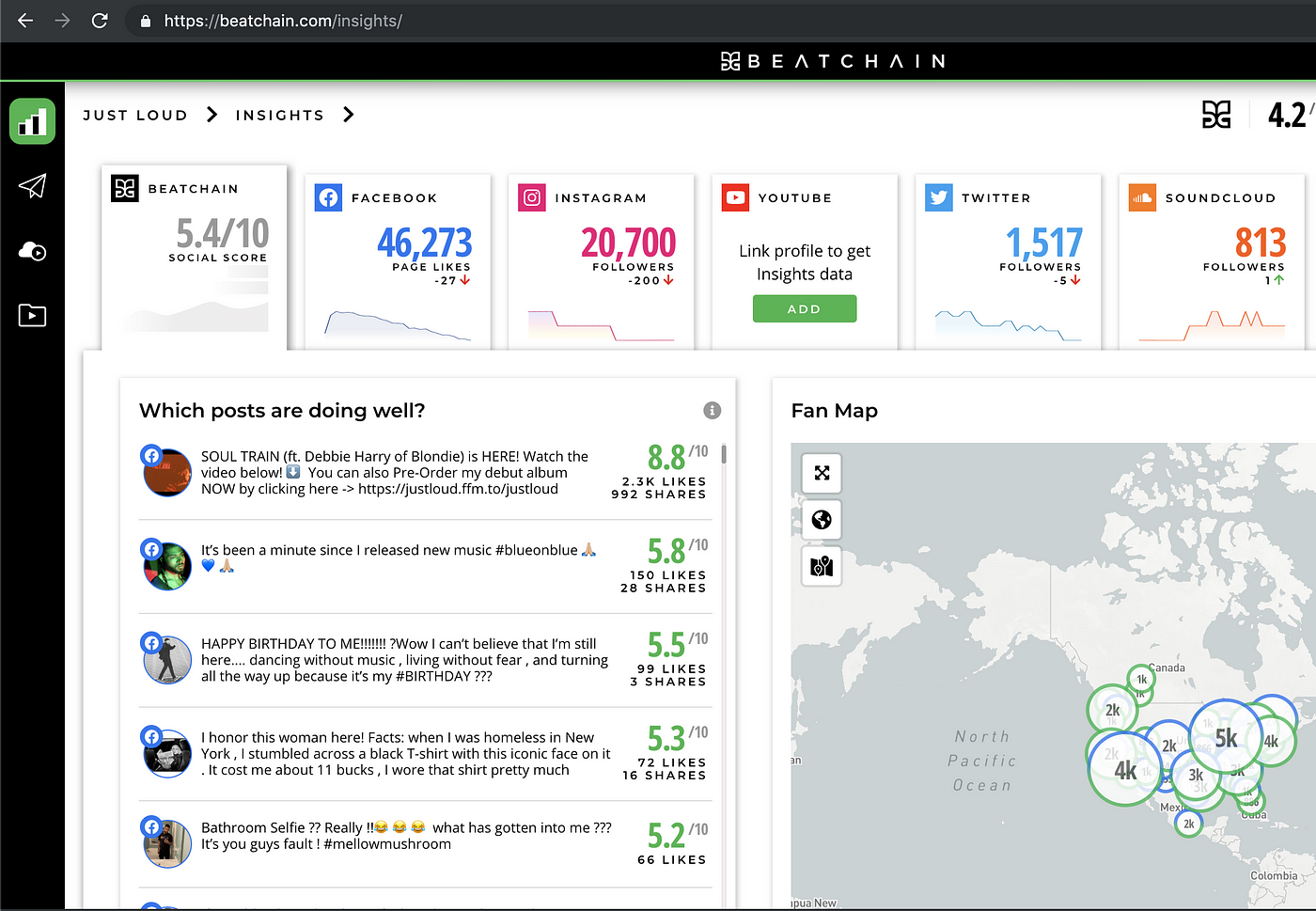Open the #blueonblue new music post
The height and width of the screenshot is (911, 1316).
point(426,566)
